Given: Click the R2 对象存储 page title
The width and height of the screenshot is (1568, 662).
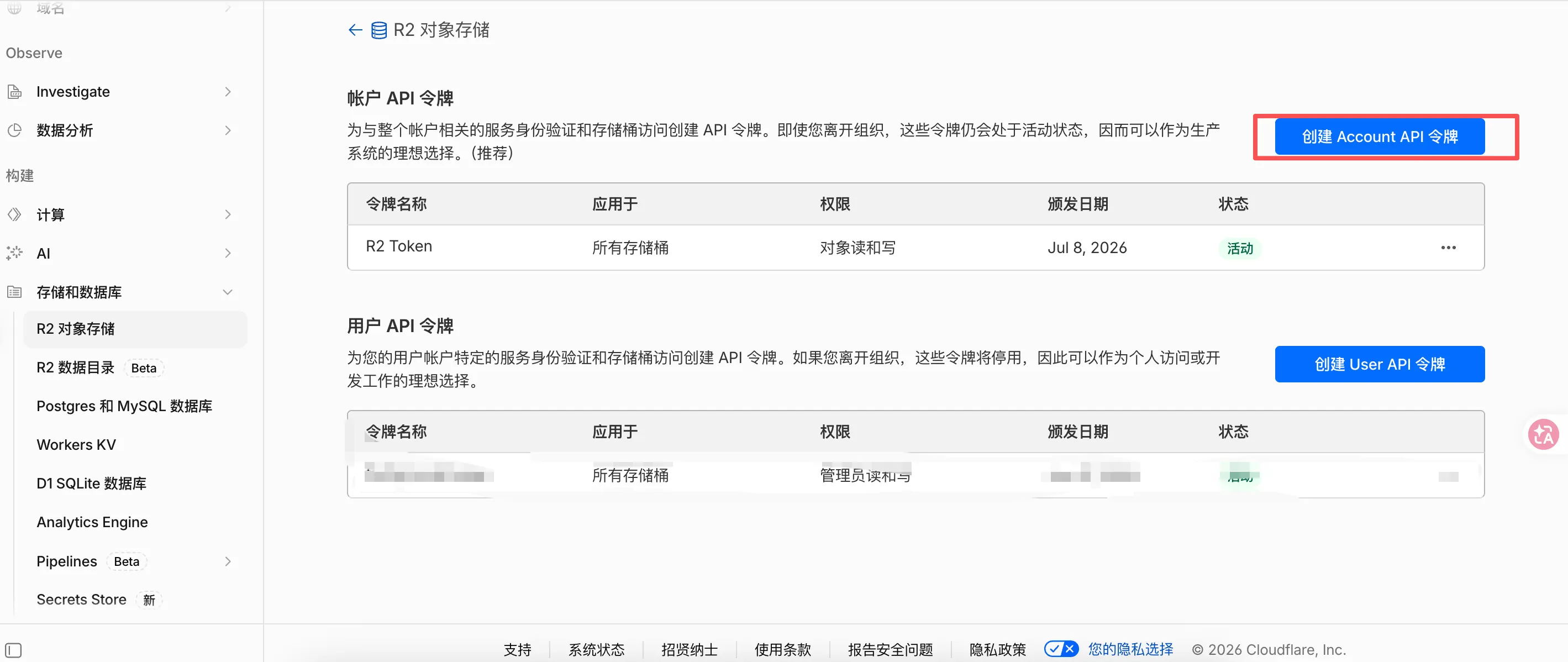Looking at the screenshot, I should [441, 30].
